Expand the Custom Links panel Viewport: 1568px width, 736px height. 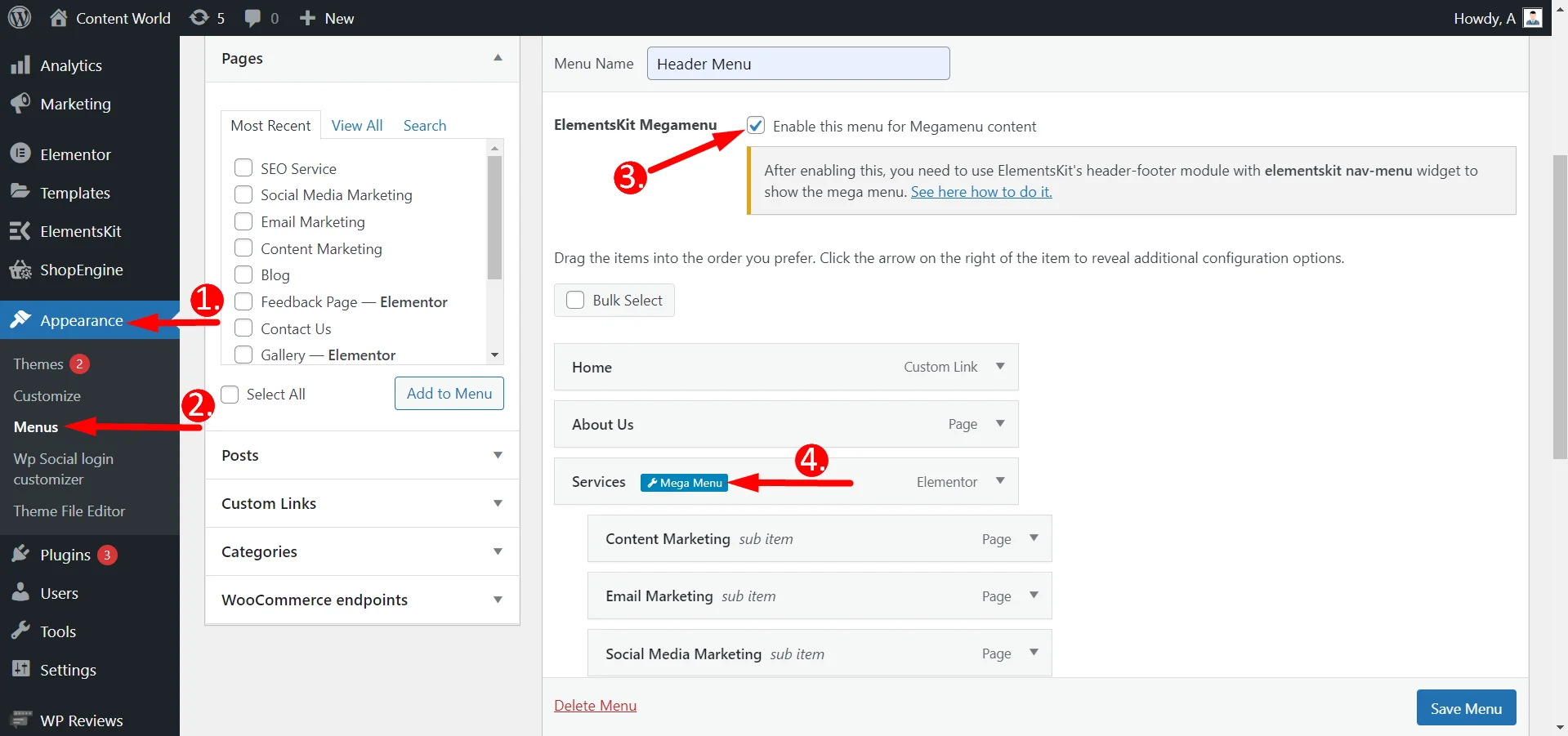(x=497, y=503)
